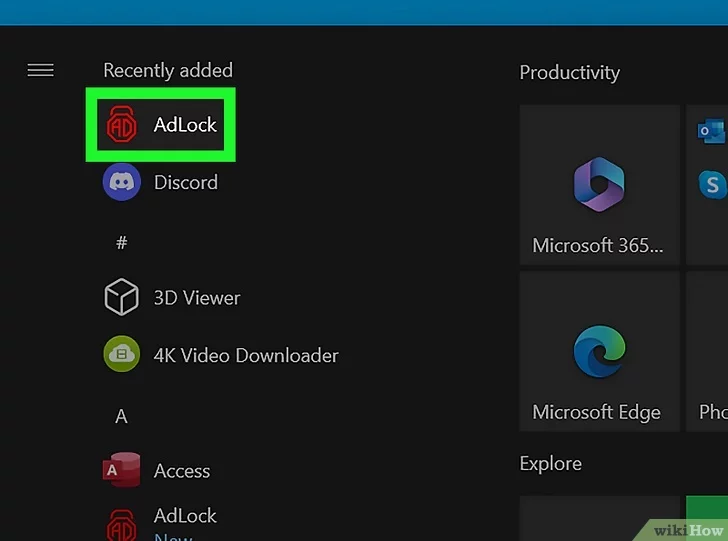The width and height of the screenshot is (728, 541).
Task: Click the # letter header in the app list
Action: click(x=122, y=242)
